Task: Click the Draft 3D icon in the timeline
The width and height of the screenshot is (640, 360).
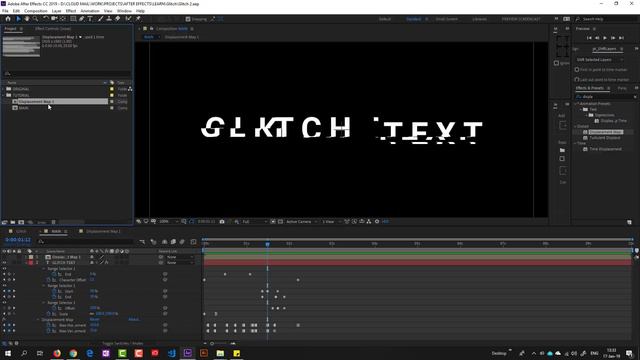Action: click(x=153, y=242)
